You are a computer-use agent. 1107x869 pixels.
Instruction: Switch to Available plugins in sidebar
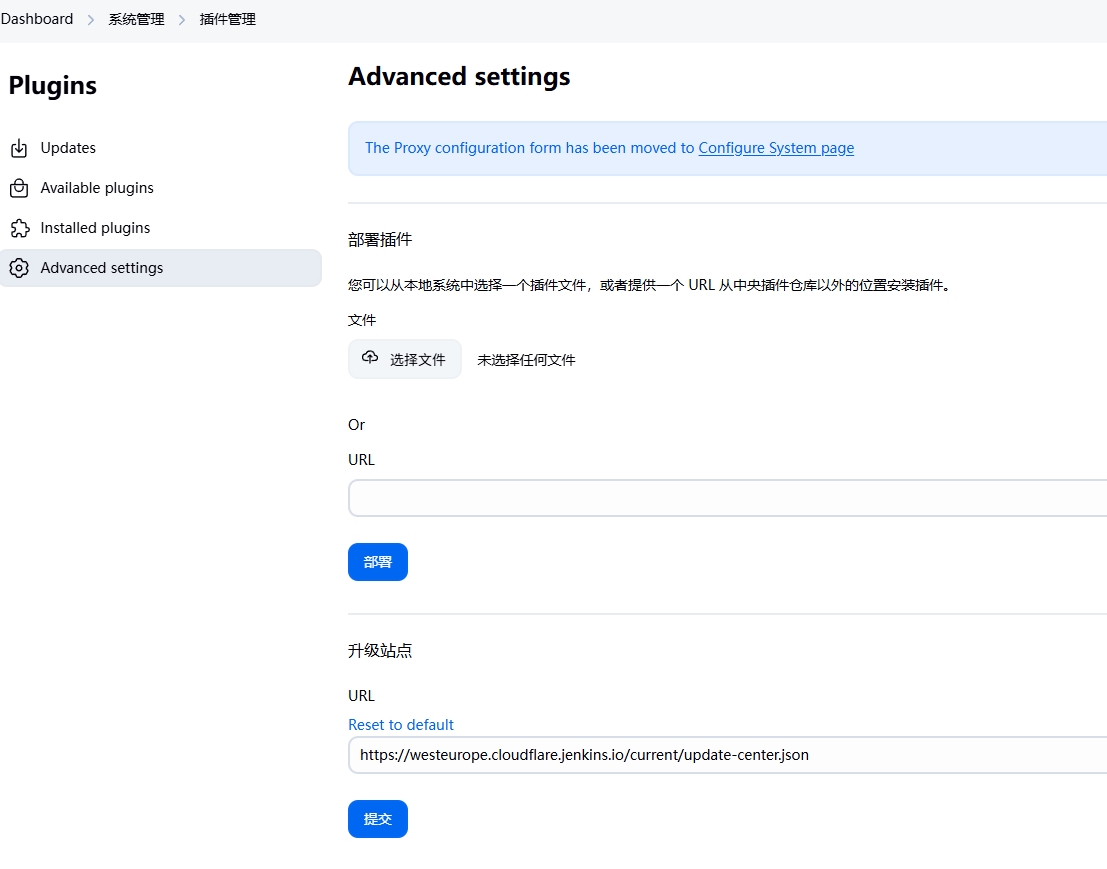pos(97,188)
